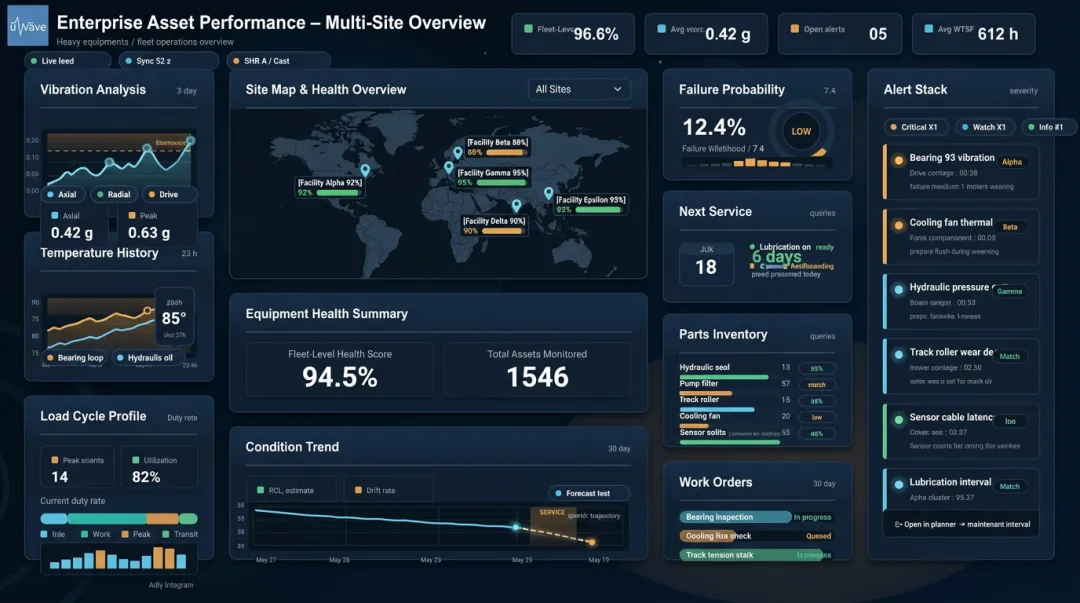Screen dimensions: 1080x603
Task: Click the Facility Beta map pin
Action: 458,153
